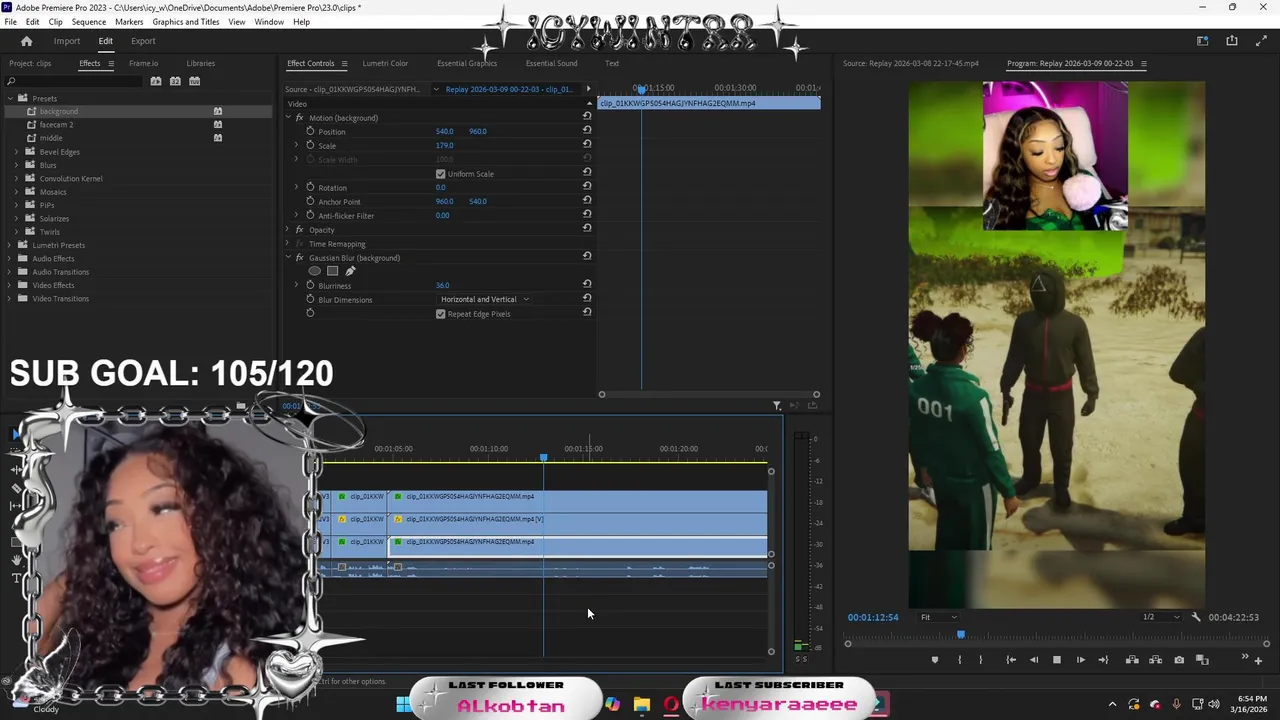Click Add Marker in Program monitor
Viewport: 1280px width, 720px height.
(935, 660)
